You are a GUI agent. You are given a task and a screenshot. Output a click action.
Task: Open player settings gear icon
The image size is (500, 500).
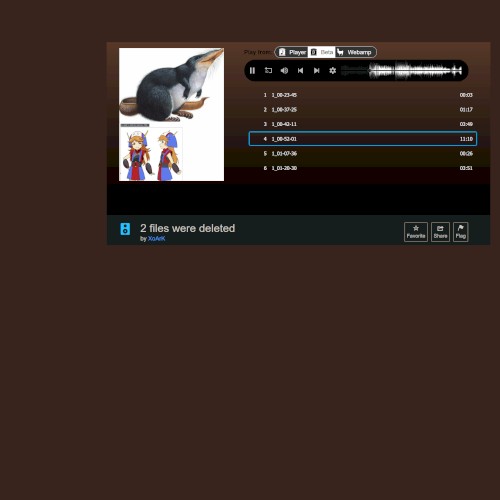(332, 71)
